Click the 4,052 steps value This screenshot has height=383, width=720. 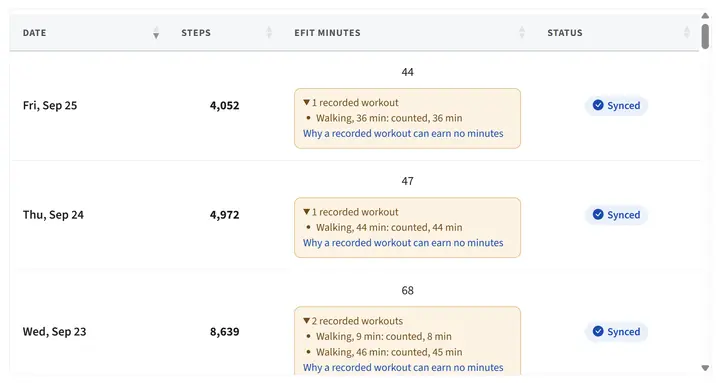225,105
